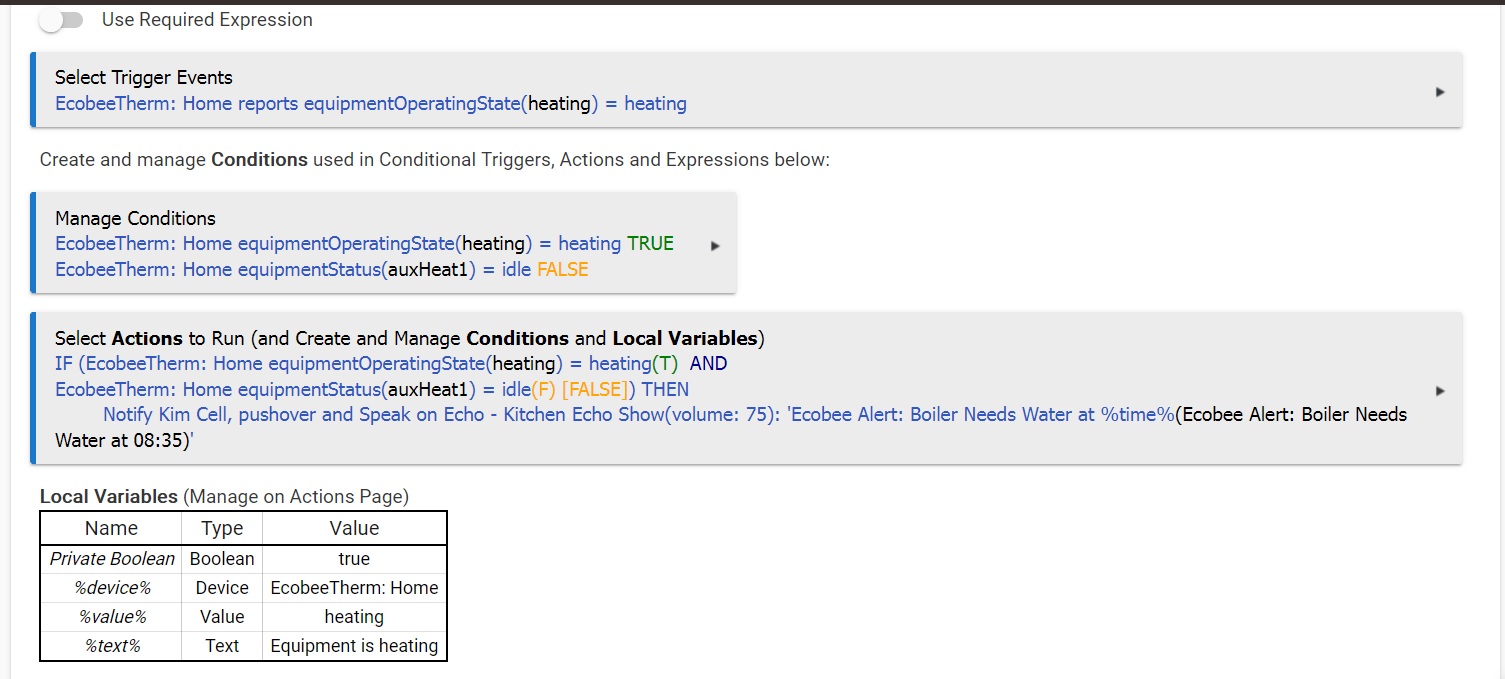Open the Select Trigger Events heading
This screenshot has height=679, width=1505.
coord(143,77)
